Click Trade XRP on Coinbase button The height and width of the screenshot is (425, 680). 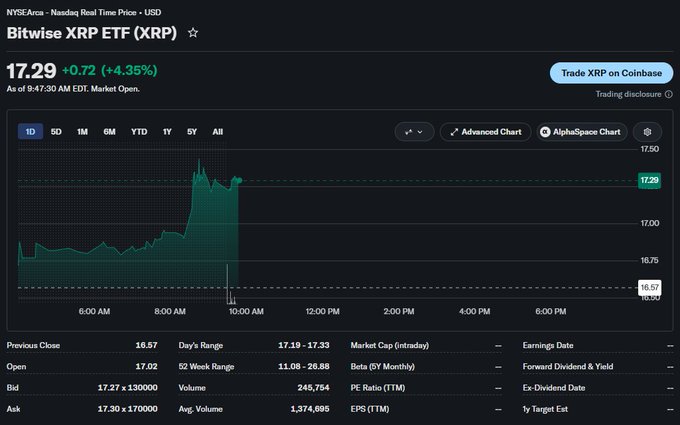611,73
